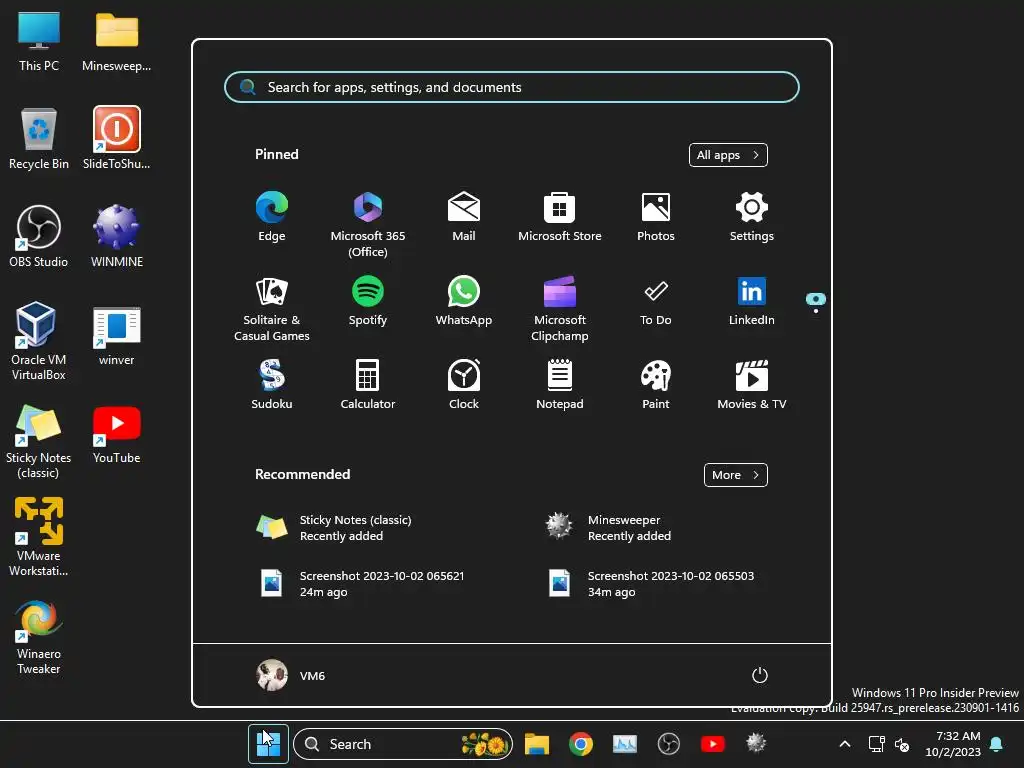Launch Microsoft Clipchamp
The height and width of the screenshot is (768, 1024).
560,308
